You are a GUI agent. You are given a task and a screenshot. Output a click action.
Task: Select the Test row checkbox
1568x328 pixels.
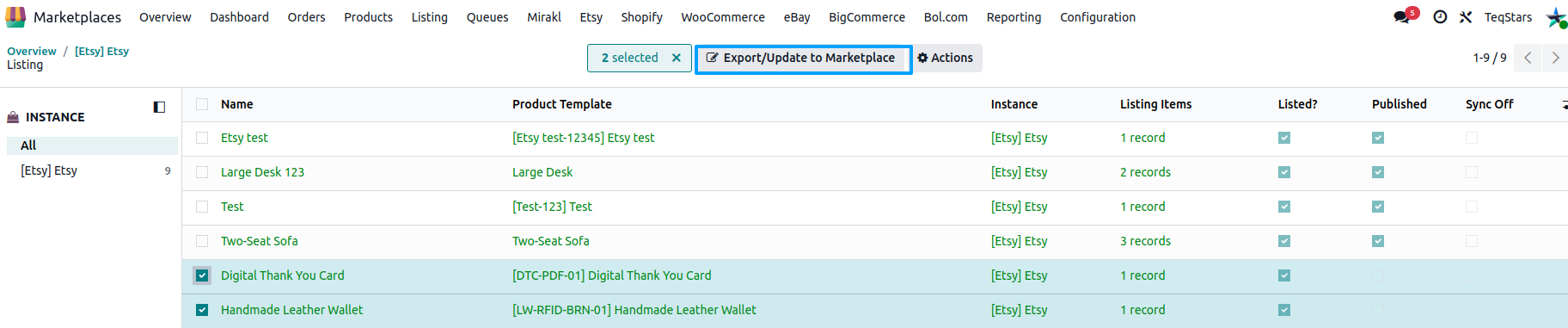point(202,207)
